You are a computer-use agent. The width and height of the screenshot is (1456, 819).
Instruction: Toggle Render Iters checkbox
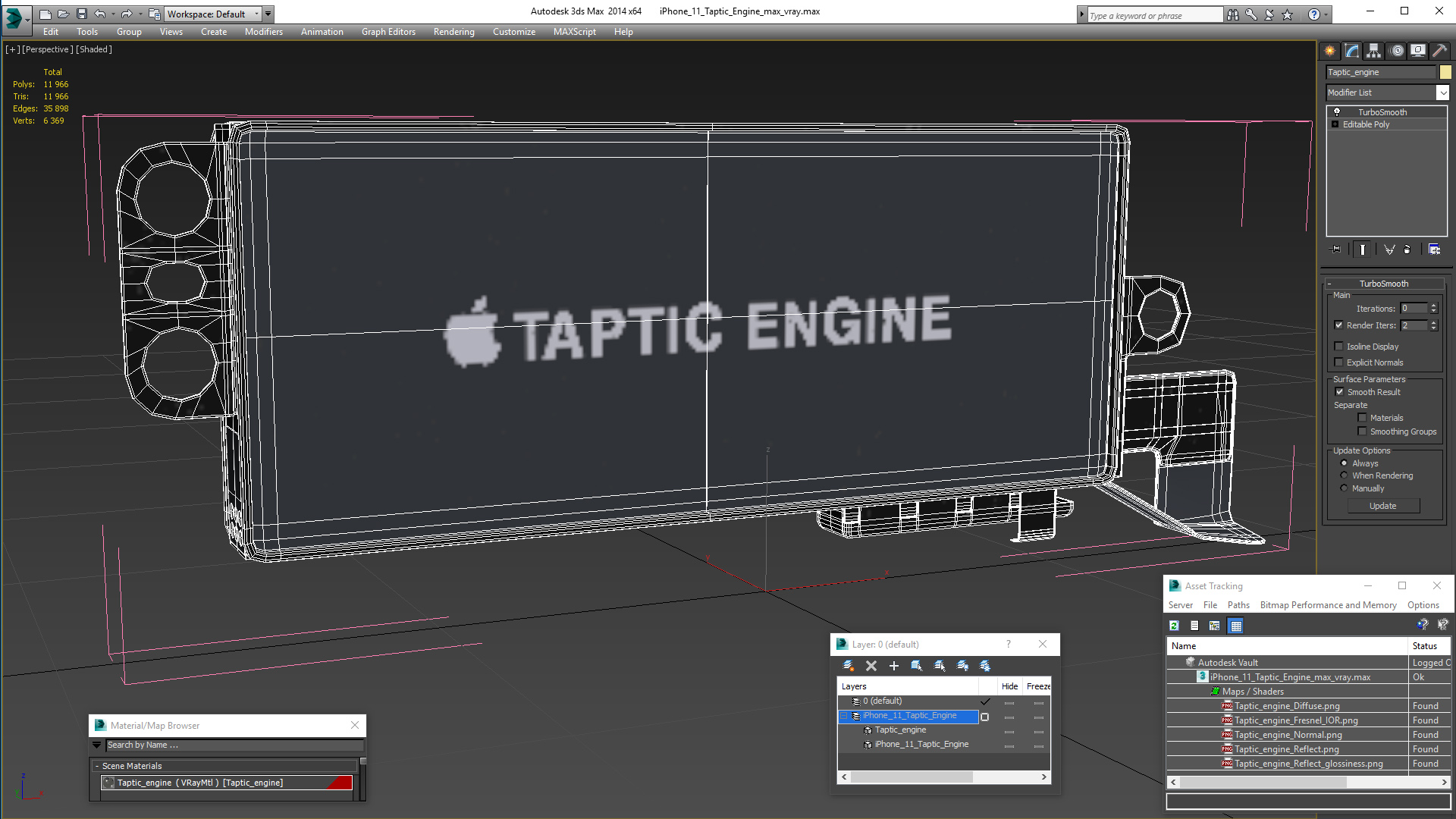point(1338,325)
